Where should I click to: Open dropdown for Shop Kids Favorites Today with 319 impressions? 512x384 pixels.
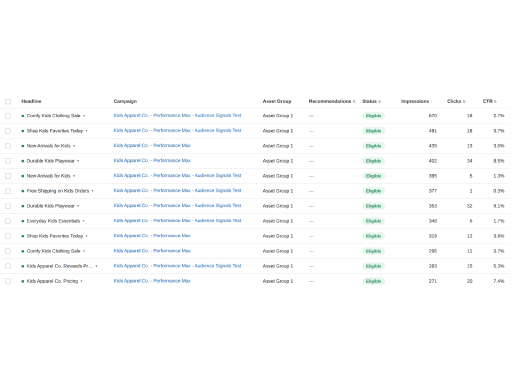pos(86,236)
